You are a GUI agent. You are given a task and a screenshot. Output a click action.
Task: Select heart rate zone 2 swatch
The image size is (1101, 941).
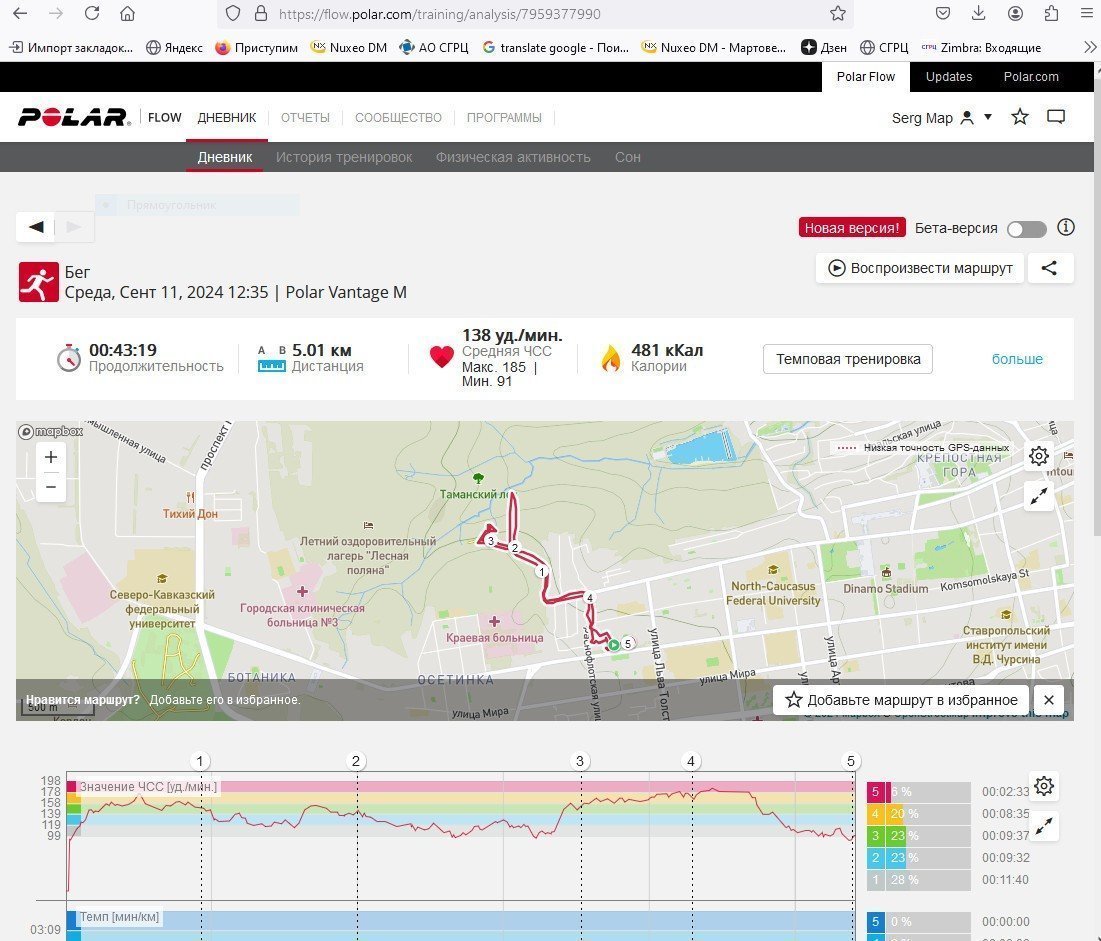(875, 857)
